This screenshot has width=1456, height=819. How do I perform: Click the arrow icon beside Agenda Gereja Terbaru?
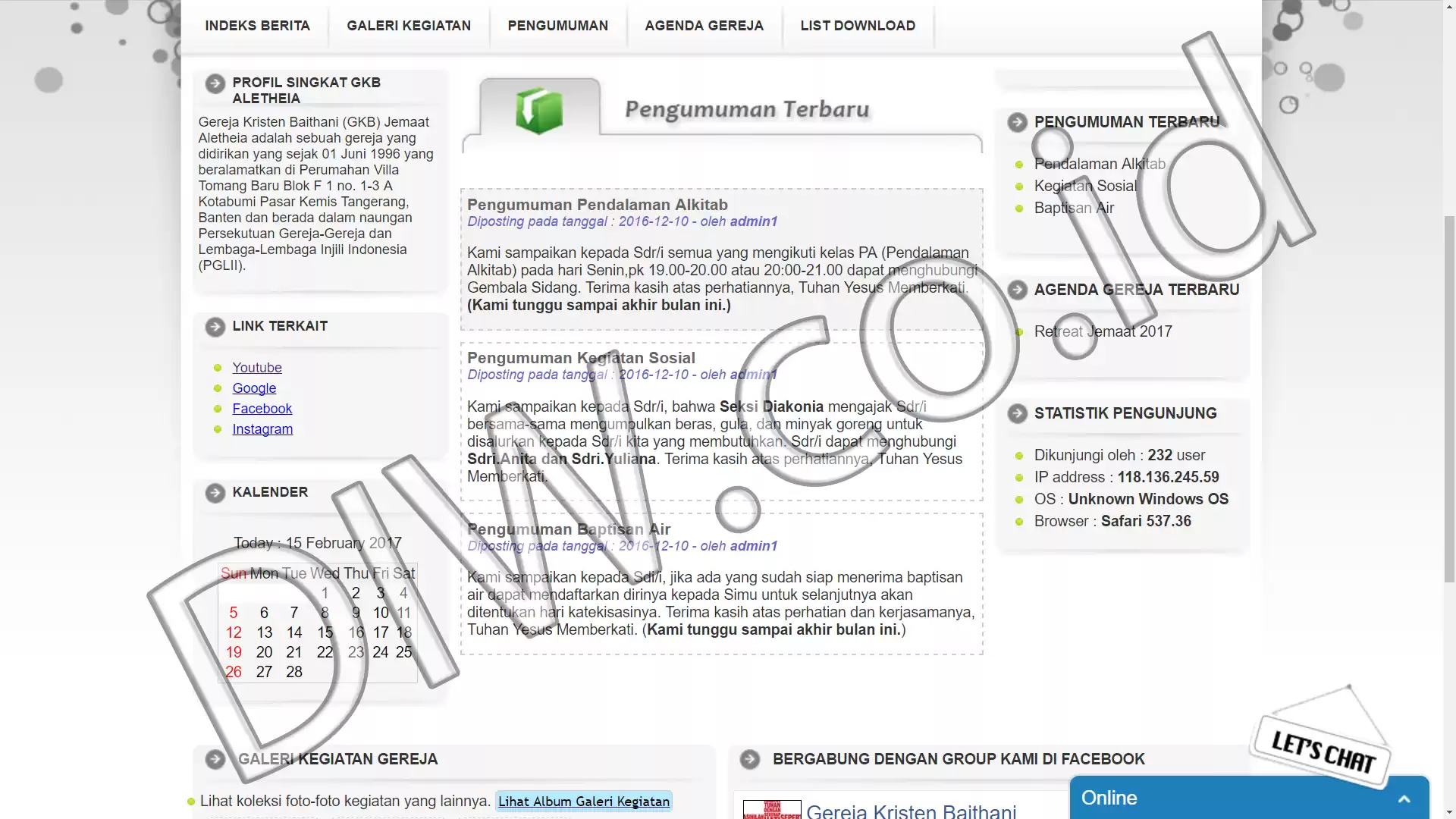click(x=1018, y=290)
